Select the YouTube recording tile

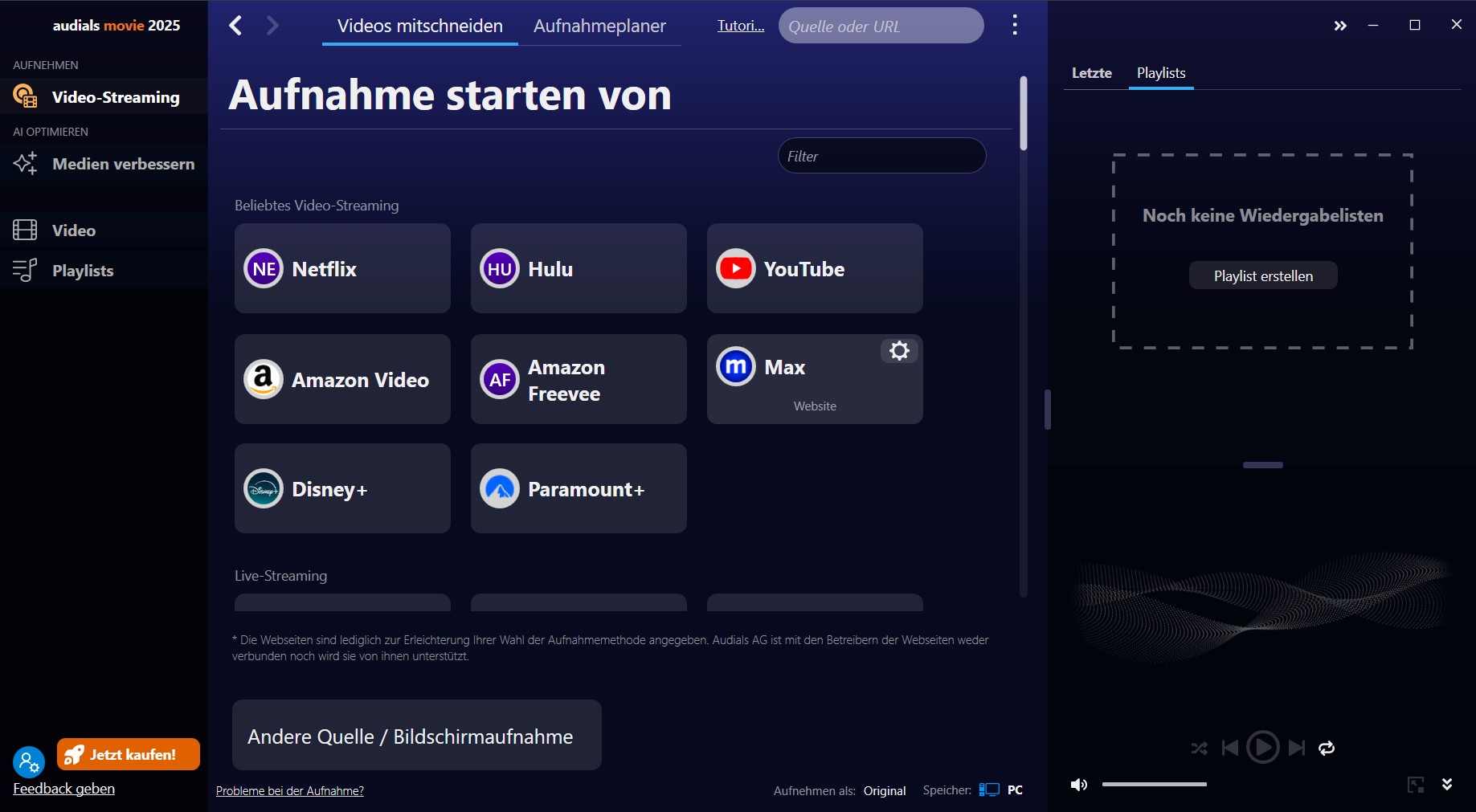pos(815,268)
